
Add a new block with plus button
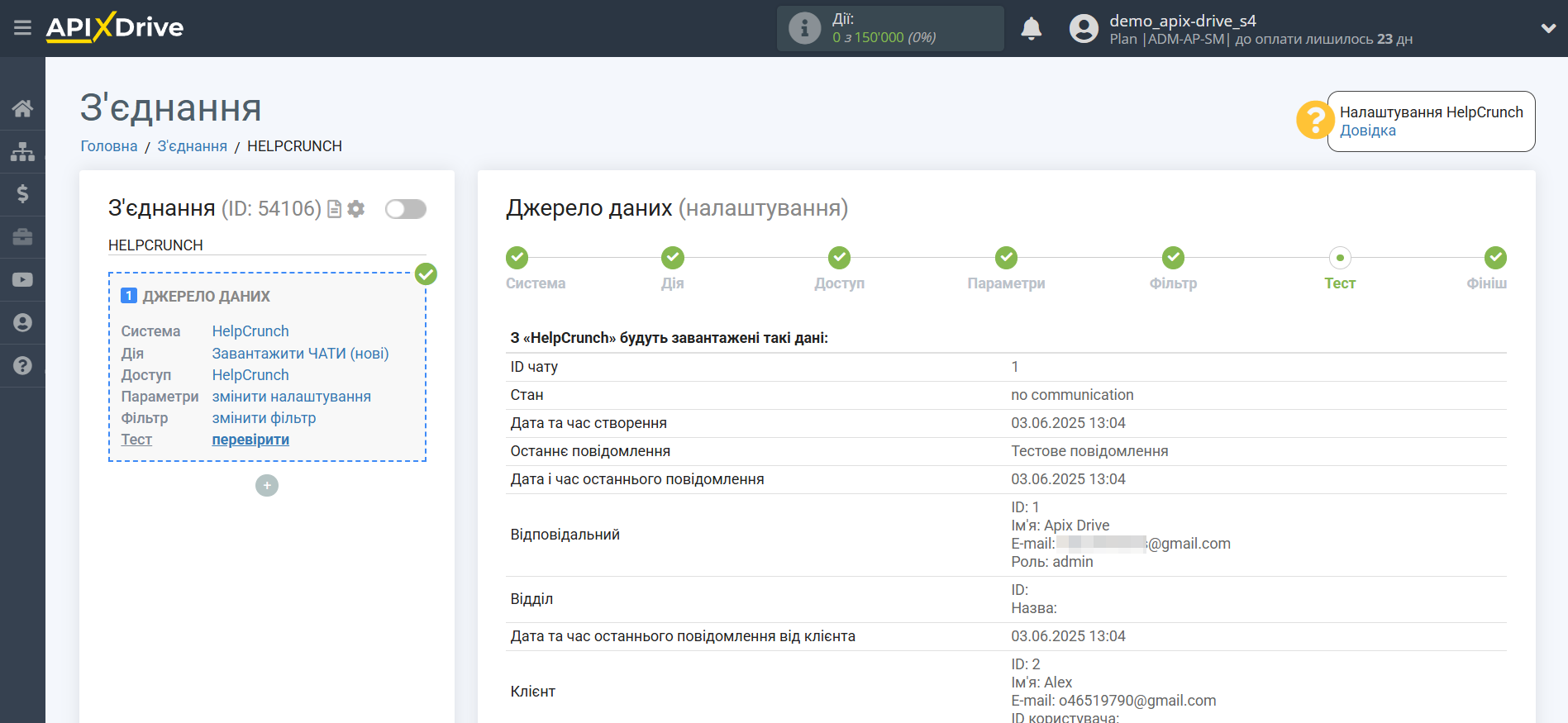267,485
